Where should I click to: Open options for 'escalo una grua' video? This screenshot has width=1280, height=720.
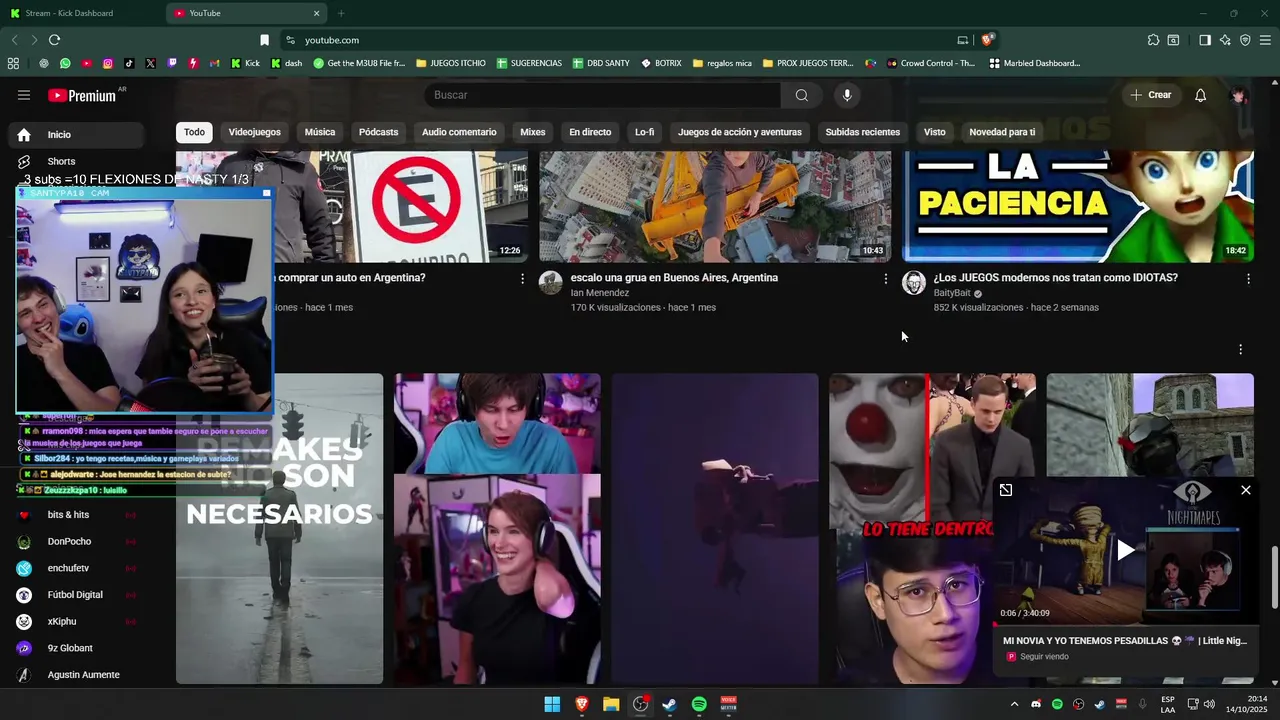(885, 279)
